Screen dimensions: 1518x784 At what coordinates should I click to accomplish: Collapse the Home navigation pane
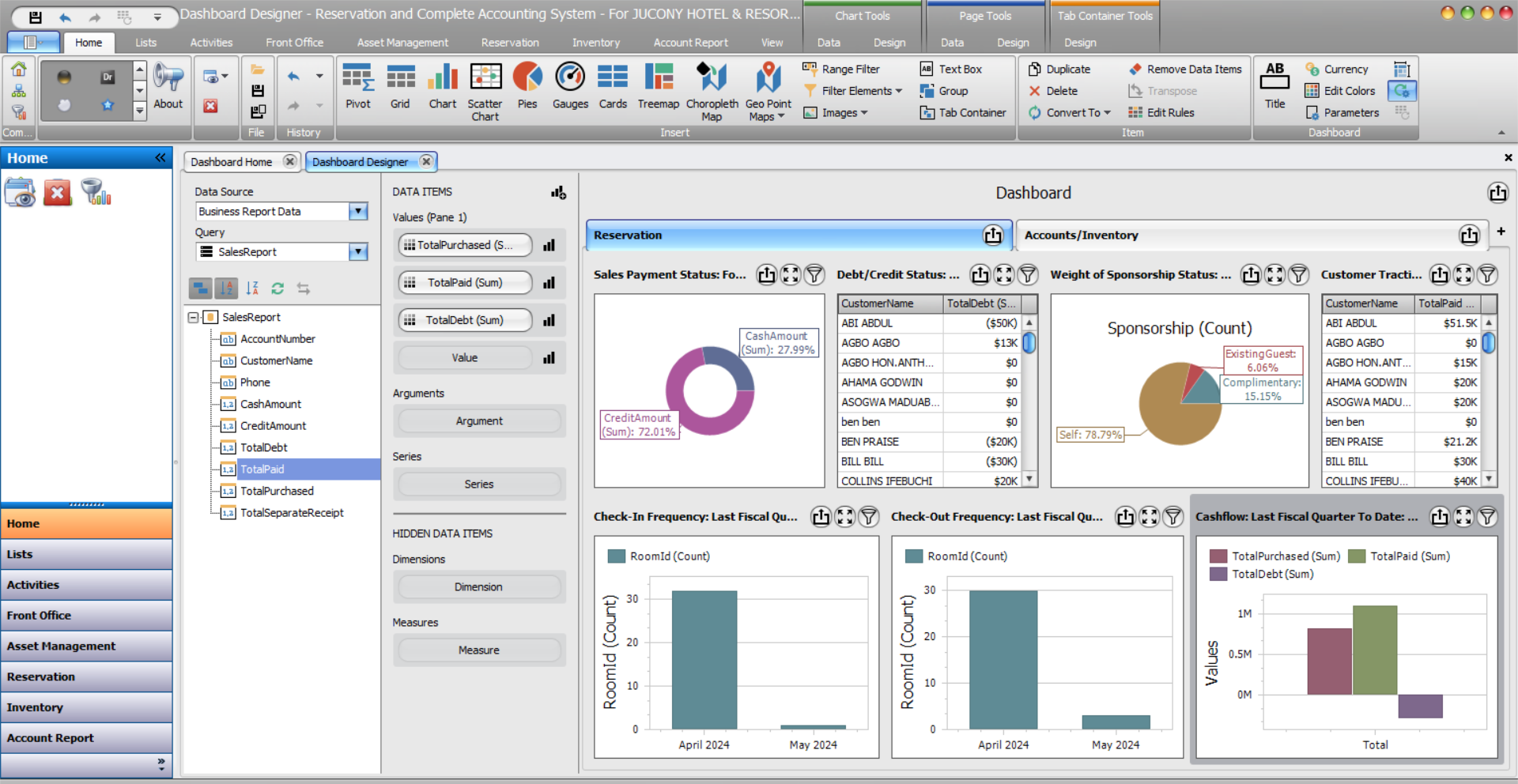pyautogui.click(x=160, y=157)
